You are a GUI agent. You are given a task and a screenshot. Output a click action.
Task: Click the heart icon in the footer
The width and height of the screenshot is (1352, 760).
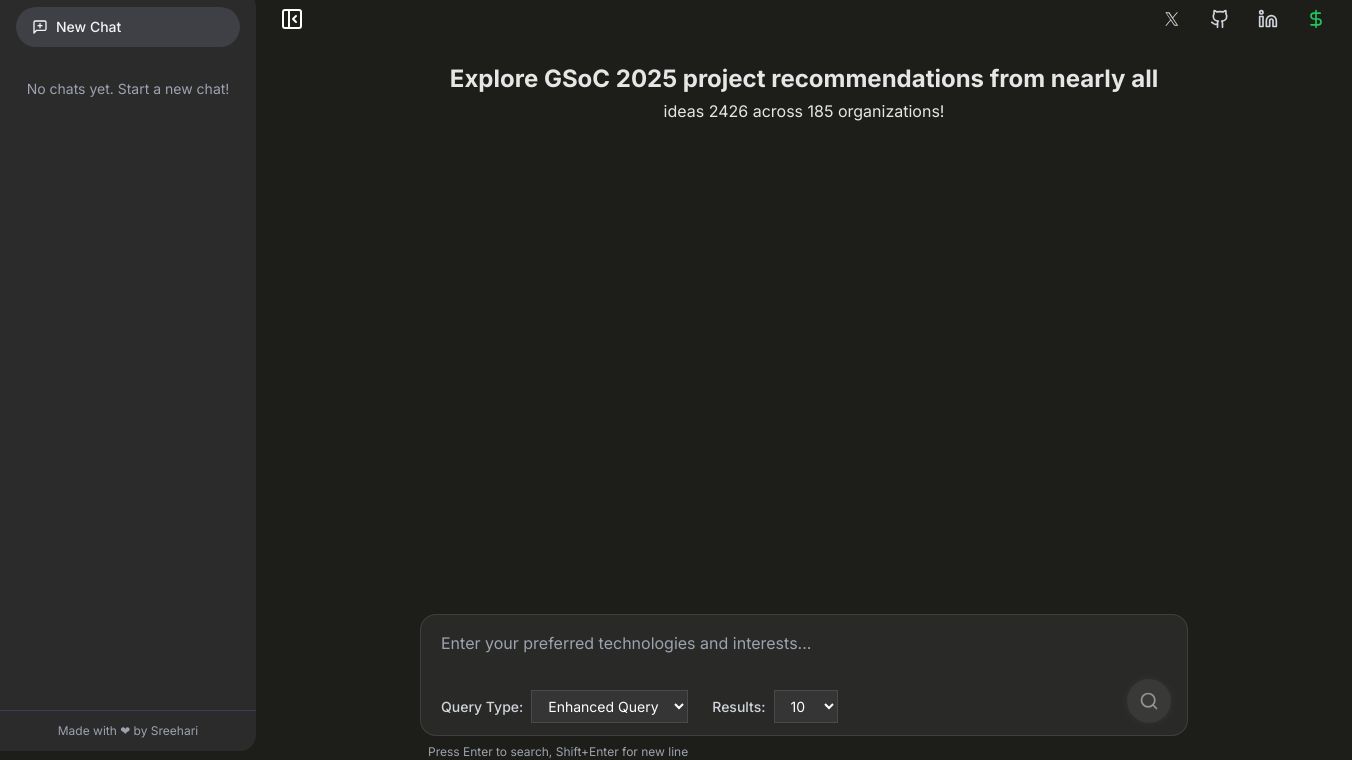pyautogui.click(x=125, y=731)
